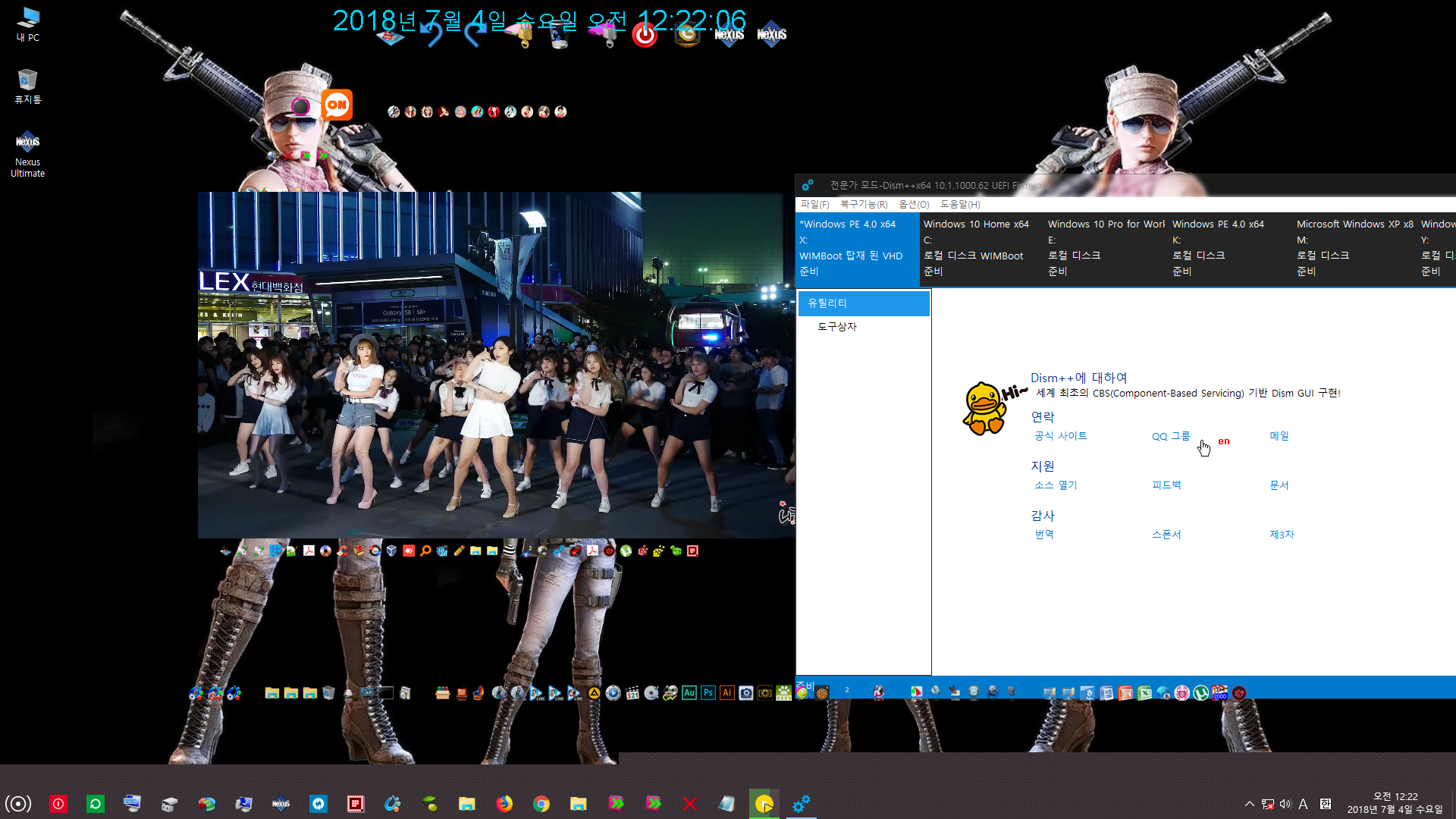Image resolution: width=1456 pixels, height=819 pixels.
Task: Click the red X icon on taskbar
Action: (x=690, y=803)
